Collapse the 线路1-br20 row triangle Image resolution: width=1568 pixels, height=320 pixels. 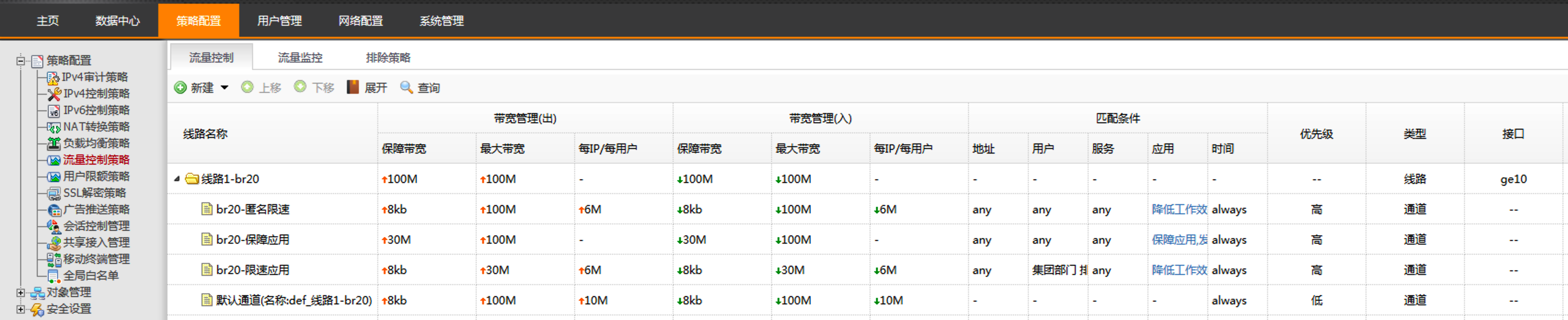(x=177, y=179)
